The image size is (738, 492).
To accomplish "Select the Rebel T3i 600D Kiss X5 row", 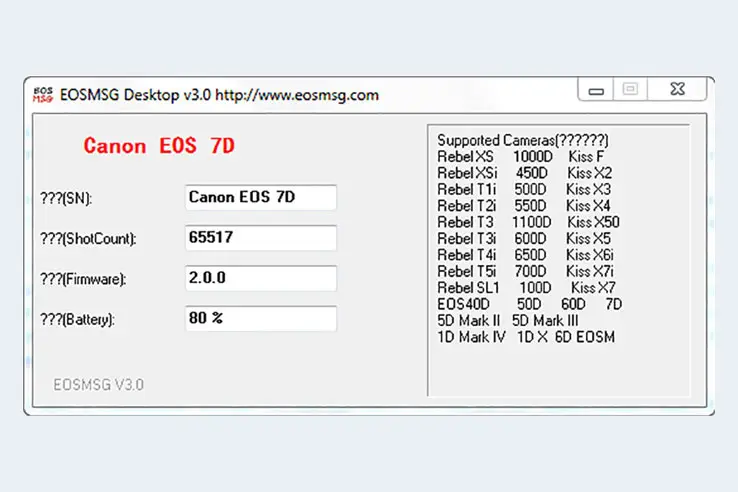I will pos(524,238).
